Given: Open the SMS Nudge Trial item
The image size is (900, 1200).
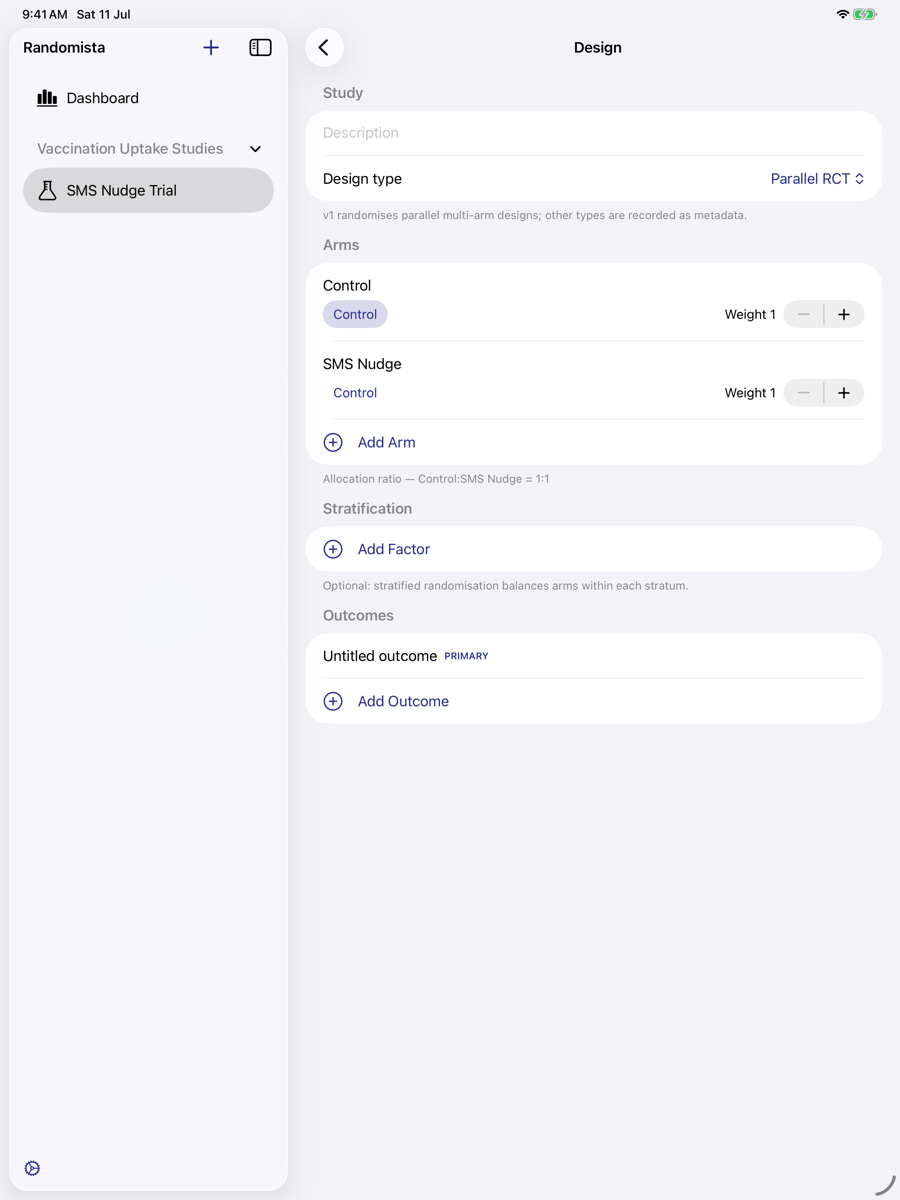Looking at the screenshot, I should click(x=148, y=190).
